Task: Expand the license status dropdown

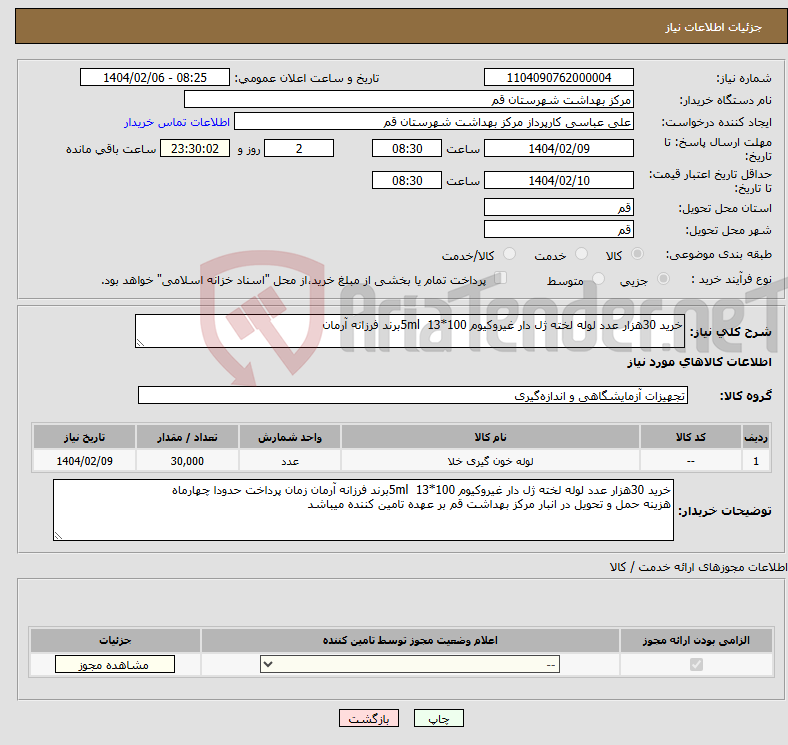Action: (x=409, y=664)
